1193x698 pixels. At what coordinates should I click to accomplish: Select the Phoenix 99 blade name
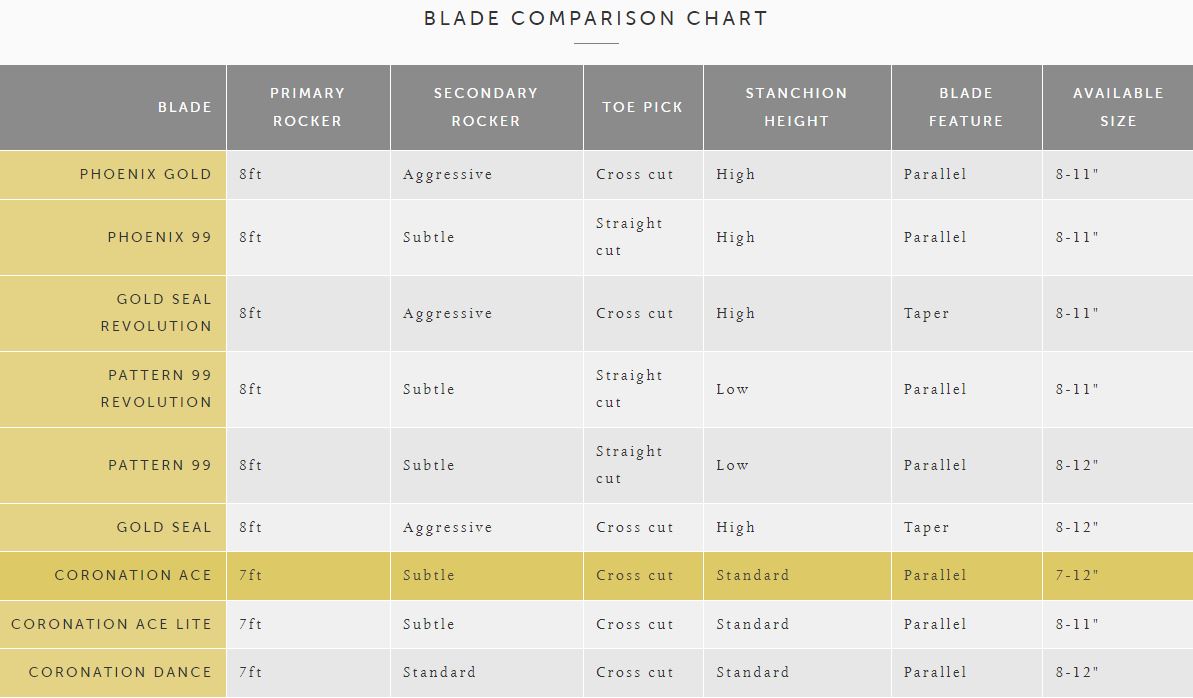[160, 237]
